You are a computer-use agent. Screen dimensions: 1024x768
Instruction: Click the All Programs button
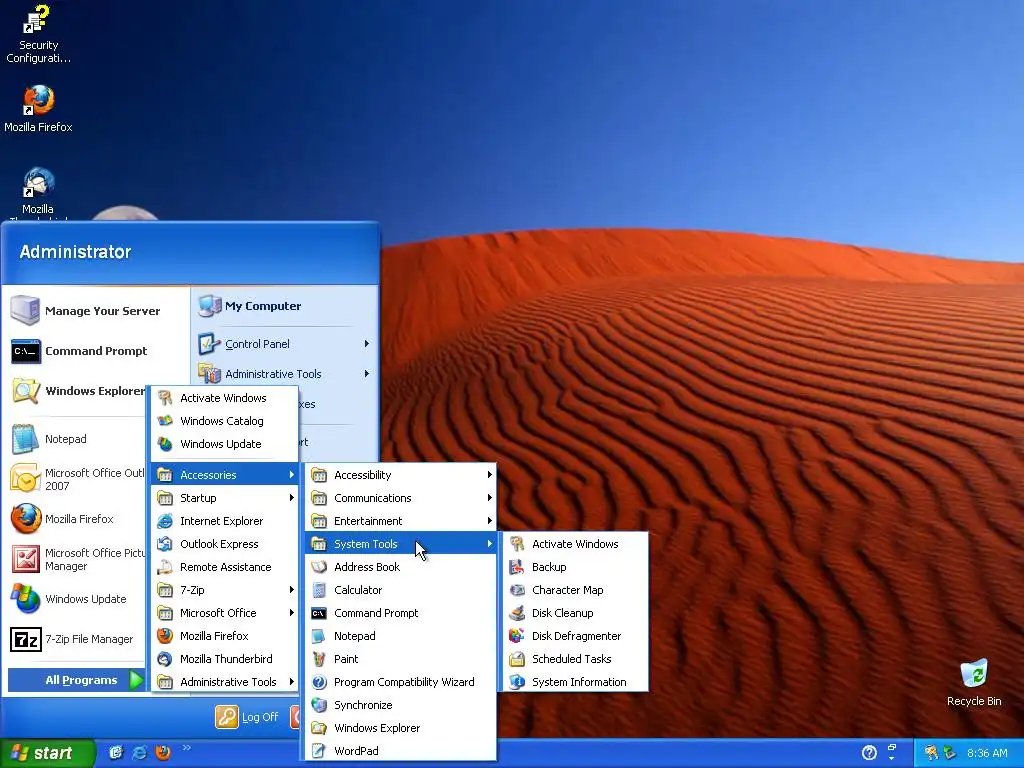(x=76, y=680)
